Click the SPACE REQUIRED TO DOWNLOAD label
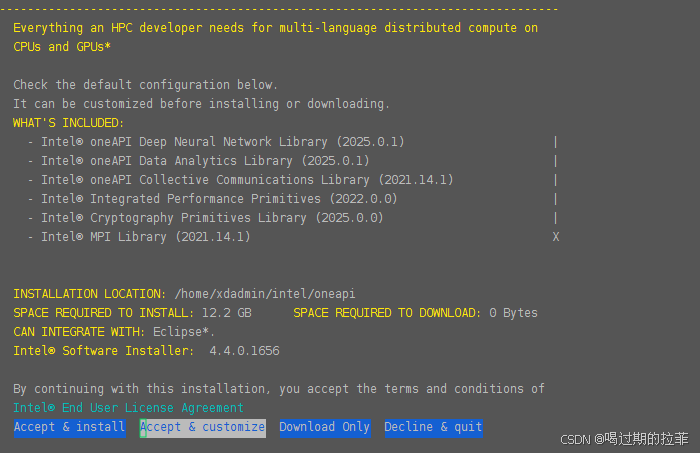Image resolution: width=700 pixels, height=453 pixels. coord(387,313)
